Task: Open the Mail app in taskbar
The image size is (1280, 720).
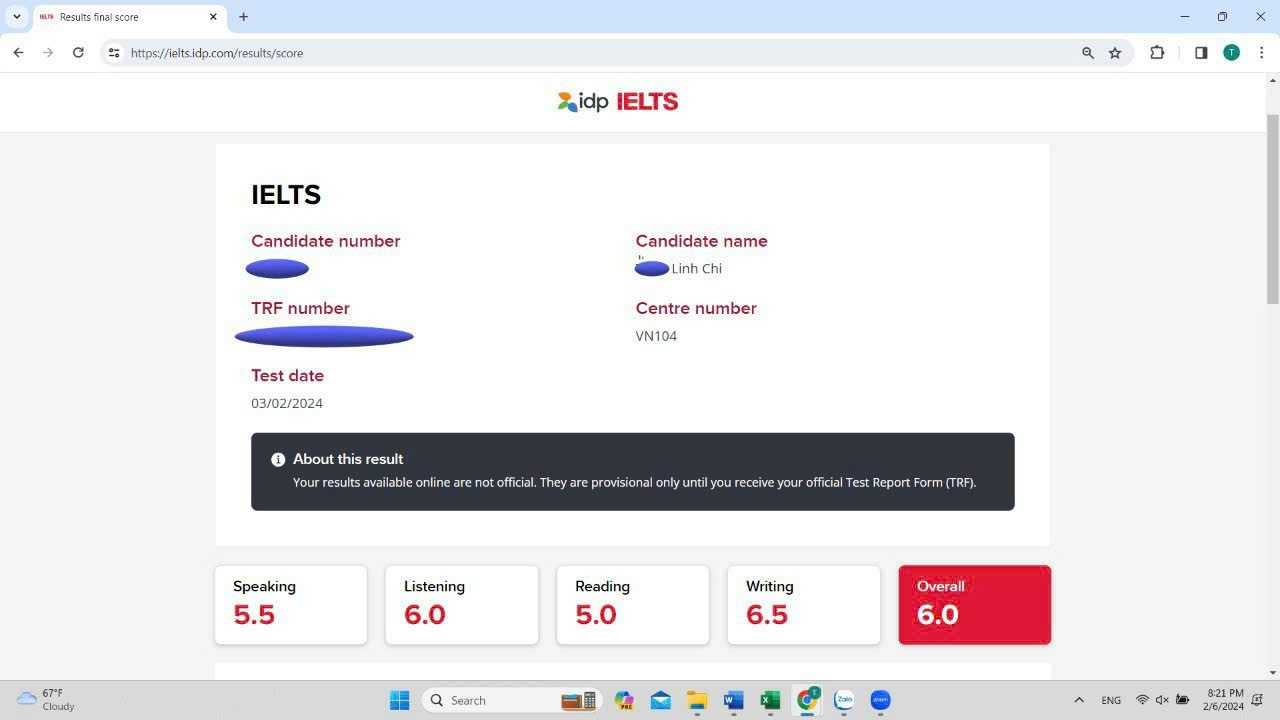Action: tap(660, 700)
